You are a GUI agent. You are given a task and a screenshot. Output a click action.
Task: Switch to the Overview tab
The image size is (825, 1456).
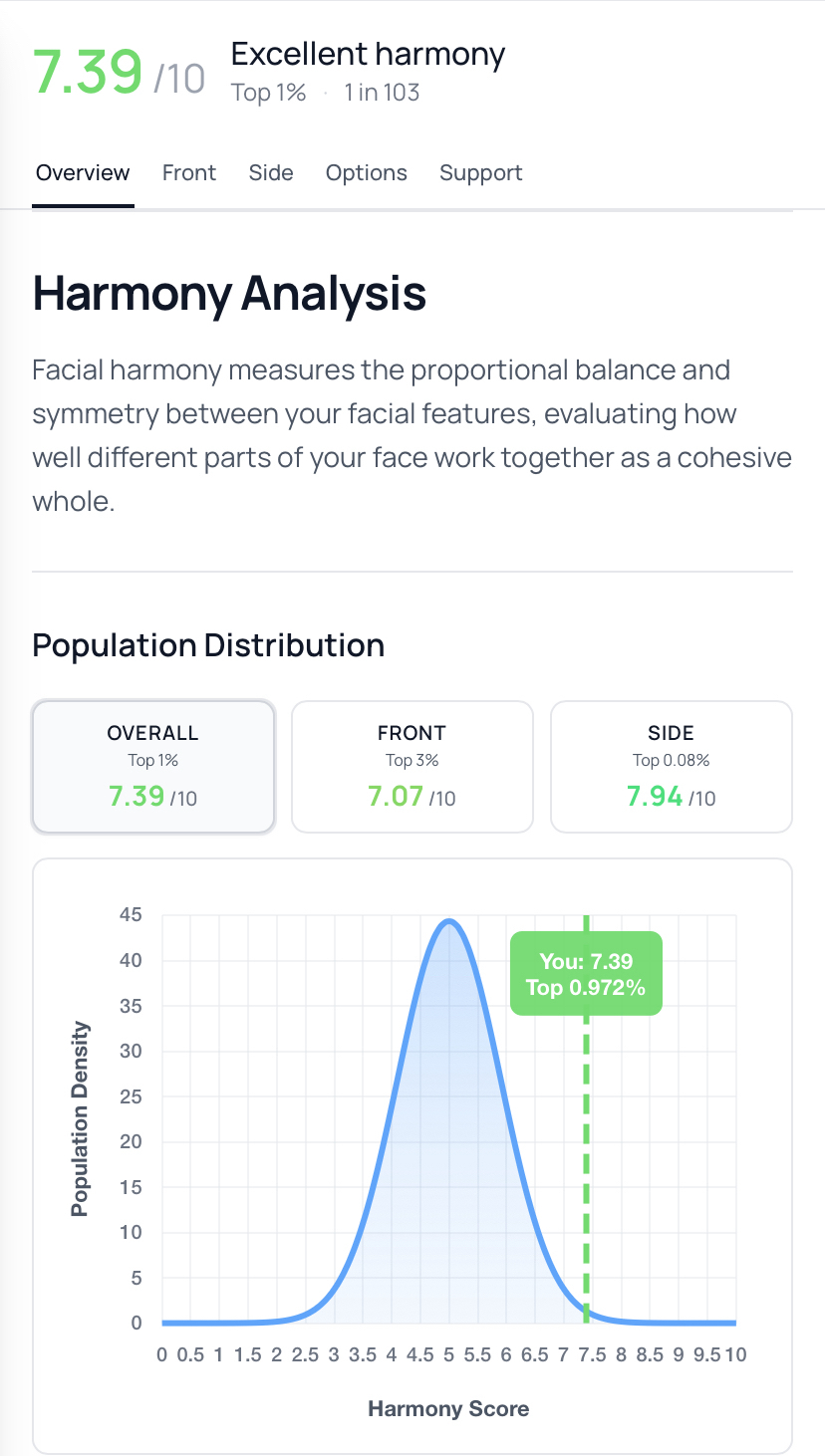83,173
